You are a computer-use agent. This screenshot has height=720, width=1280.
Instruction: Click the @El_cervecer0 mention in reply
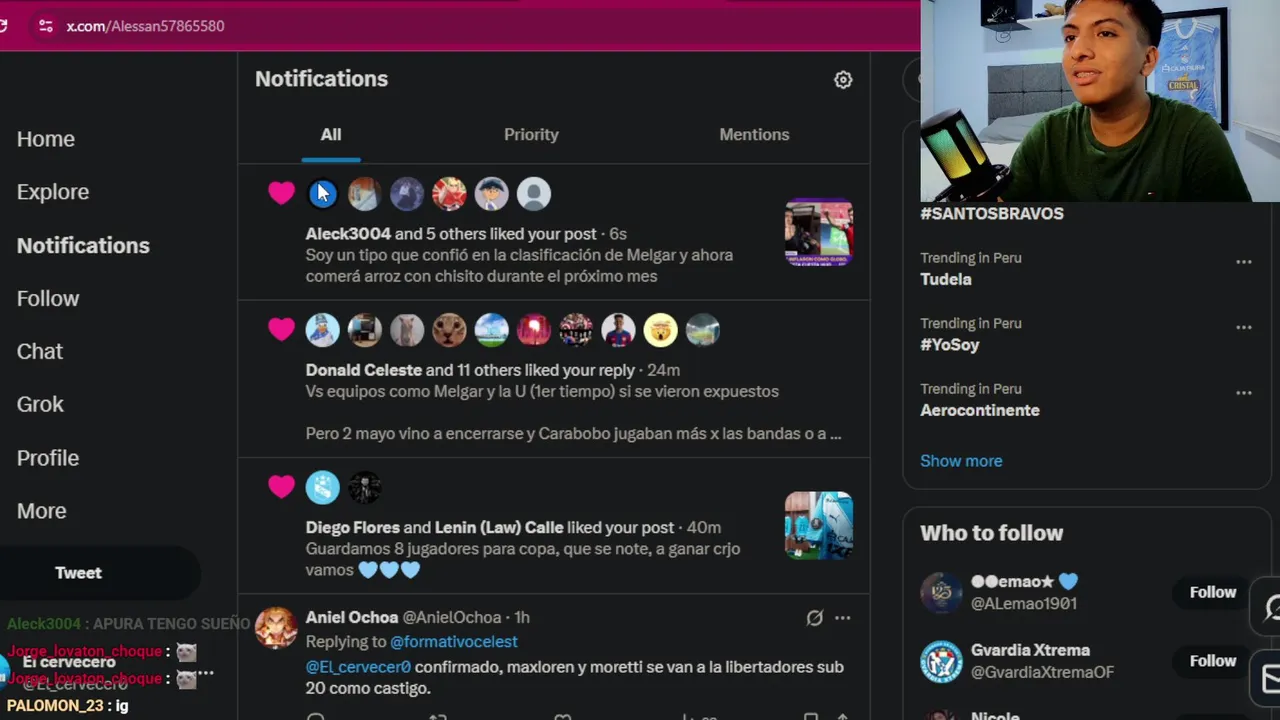358,667
